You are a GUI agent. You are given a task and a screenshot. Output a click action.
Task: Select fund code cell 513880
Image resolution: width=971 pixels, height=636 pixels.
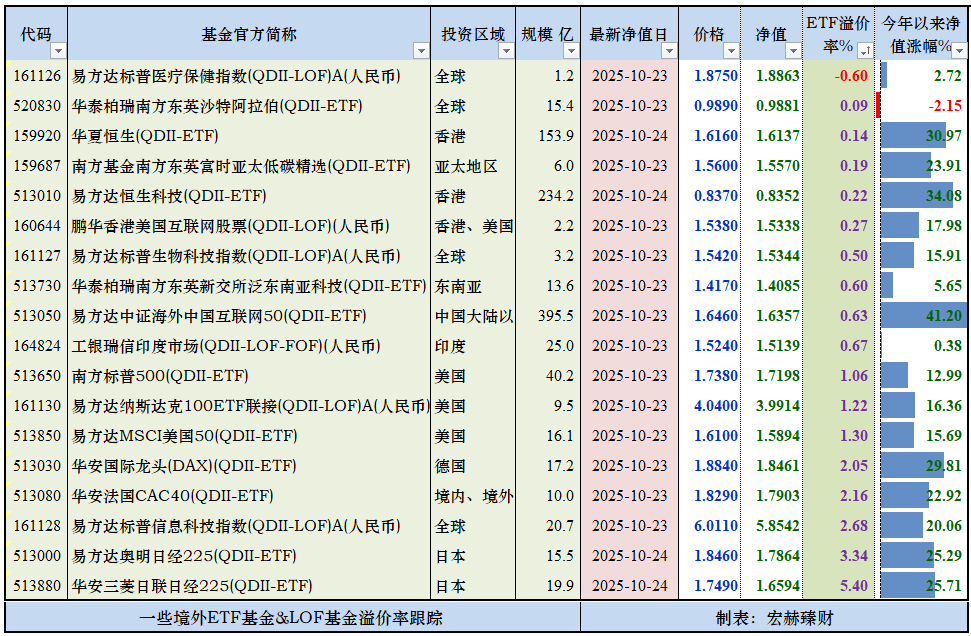pos(37,585)
